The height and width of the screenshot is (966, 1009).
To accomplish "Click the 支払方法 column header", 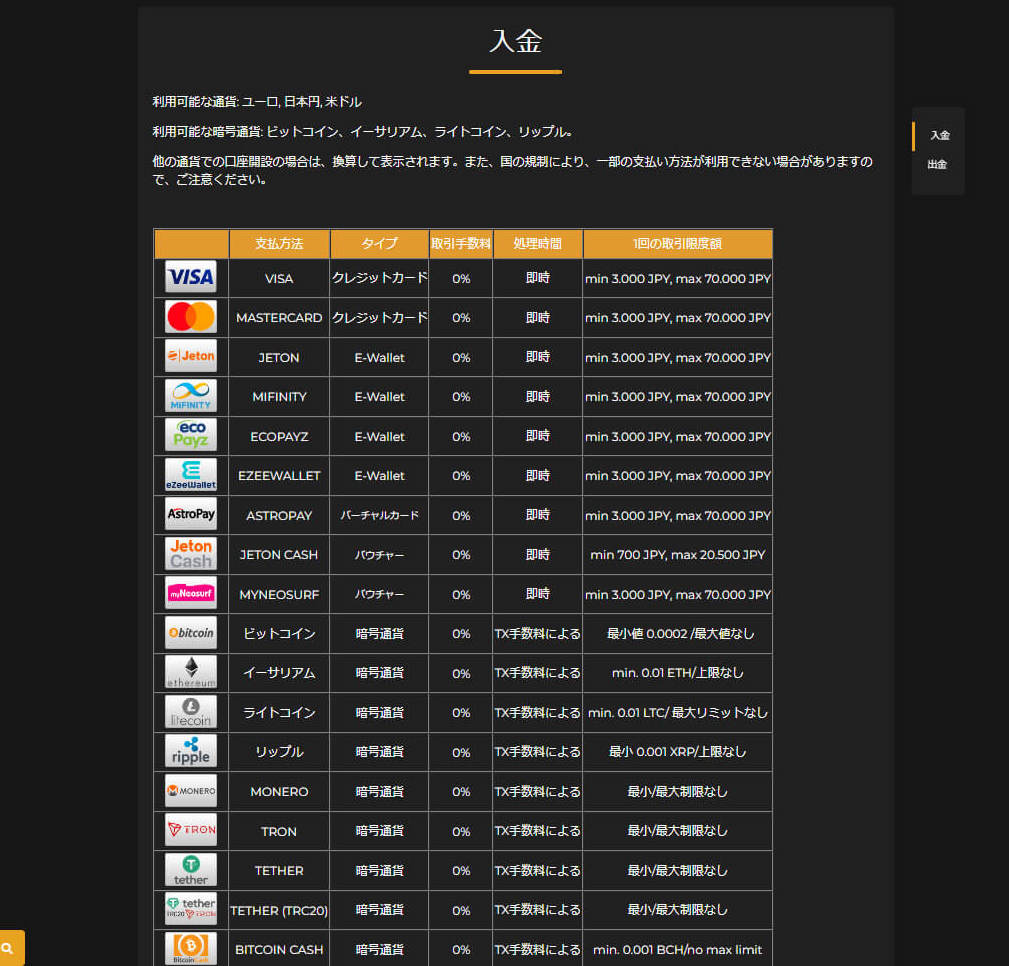I will [279, 243].
